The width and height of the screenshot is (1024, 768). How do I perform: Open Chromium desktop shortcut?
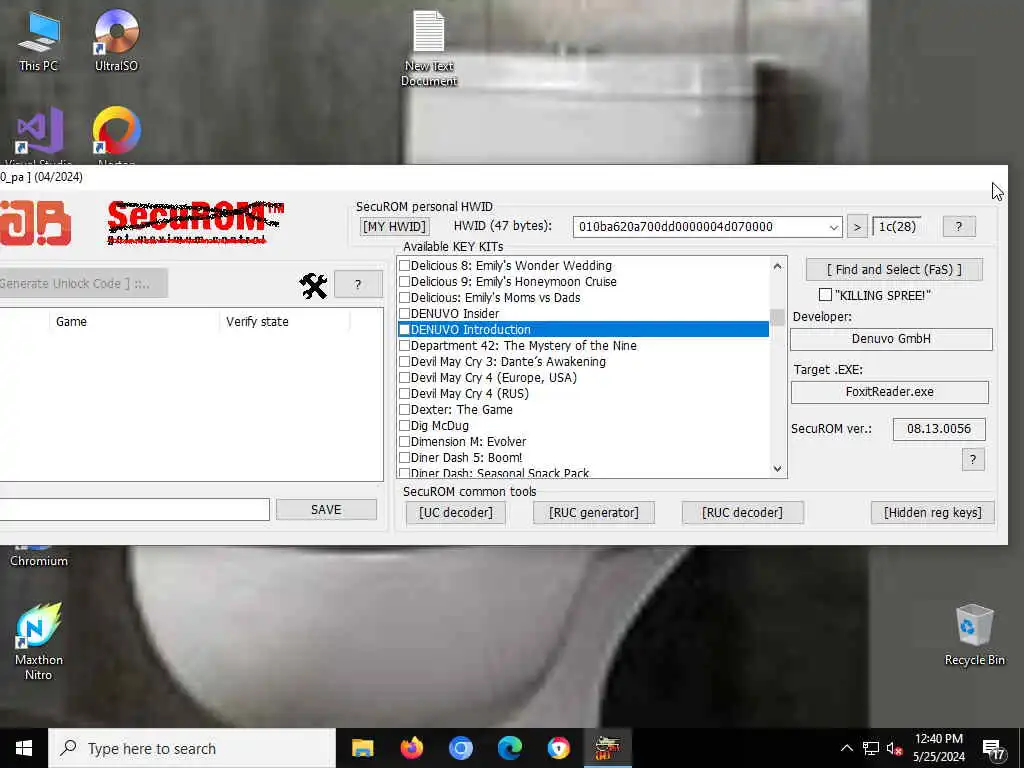pyautogui.click(x=39, y=556)
